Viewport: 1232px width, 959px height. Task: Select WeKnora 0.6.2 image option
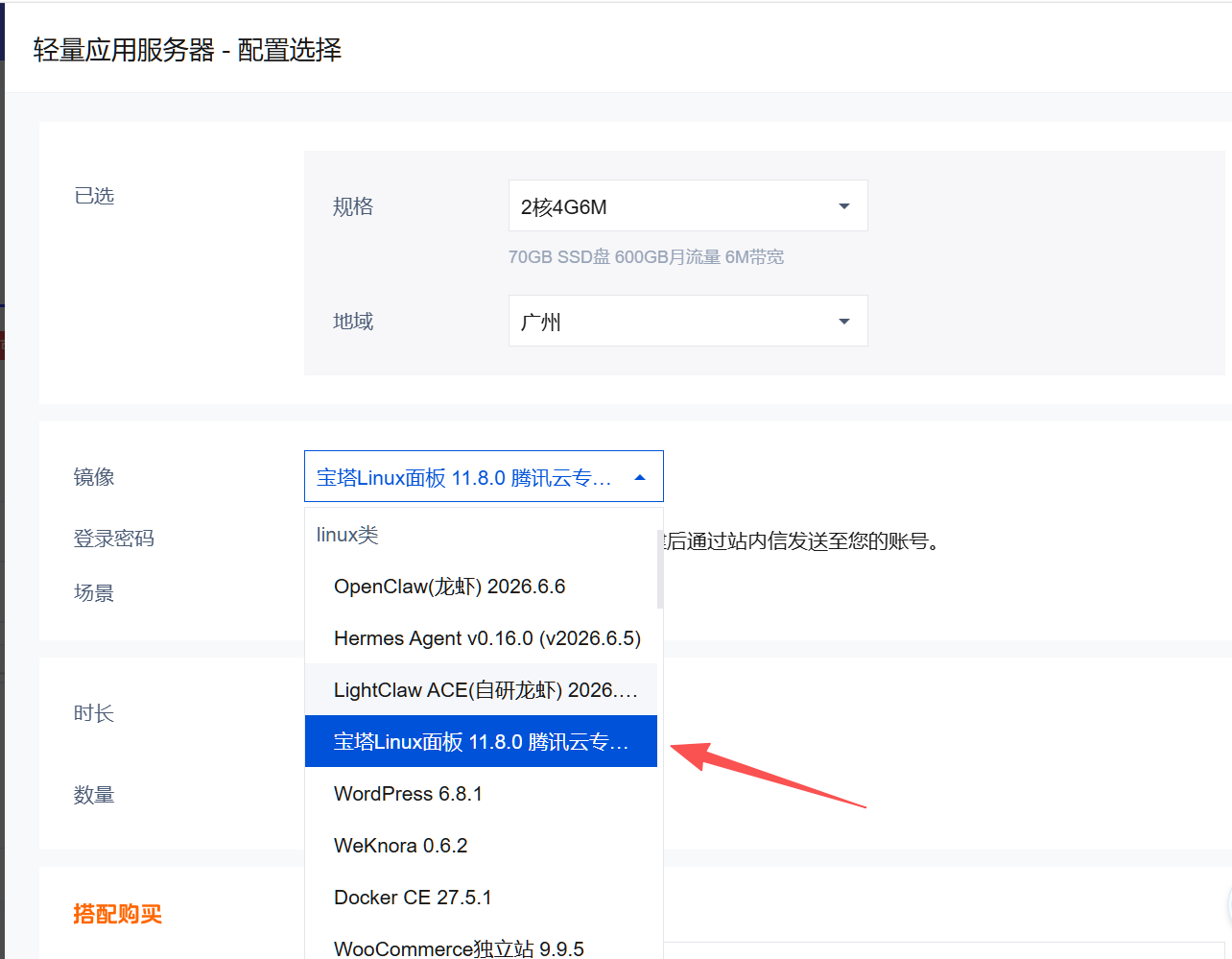click(481, 846)
